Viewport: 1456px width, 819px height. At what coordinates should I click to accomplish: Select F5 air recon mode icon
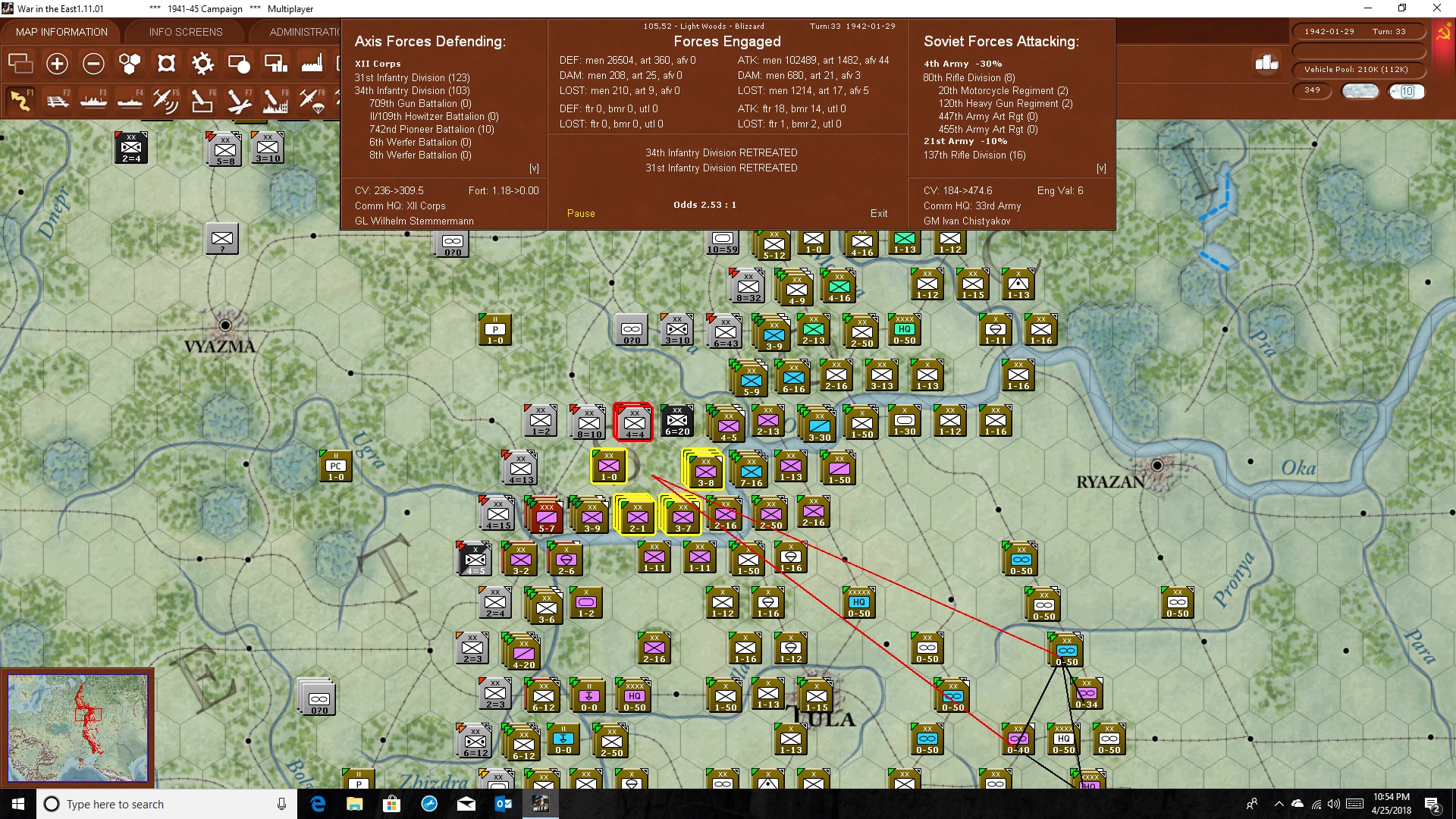166,100
